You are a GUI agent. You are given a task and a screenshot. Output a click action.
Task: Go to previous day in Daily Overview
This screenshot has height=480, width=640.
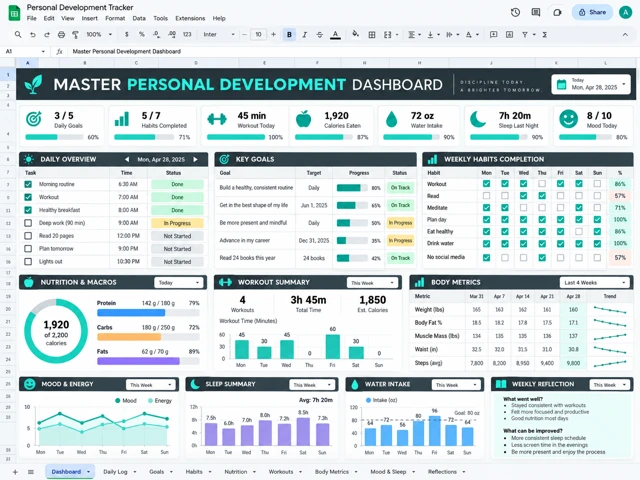point(127,159)
